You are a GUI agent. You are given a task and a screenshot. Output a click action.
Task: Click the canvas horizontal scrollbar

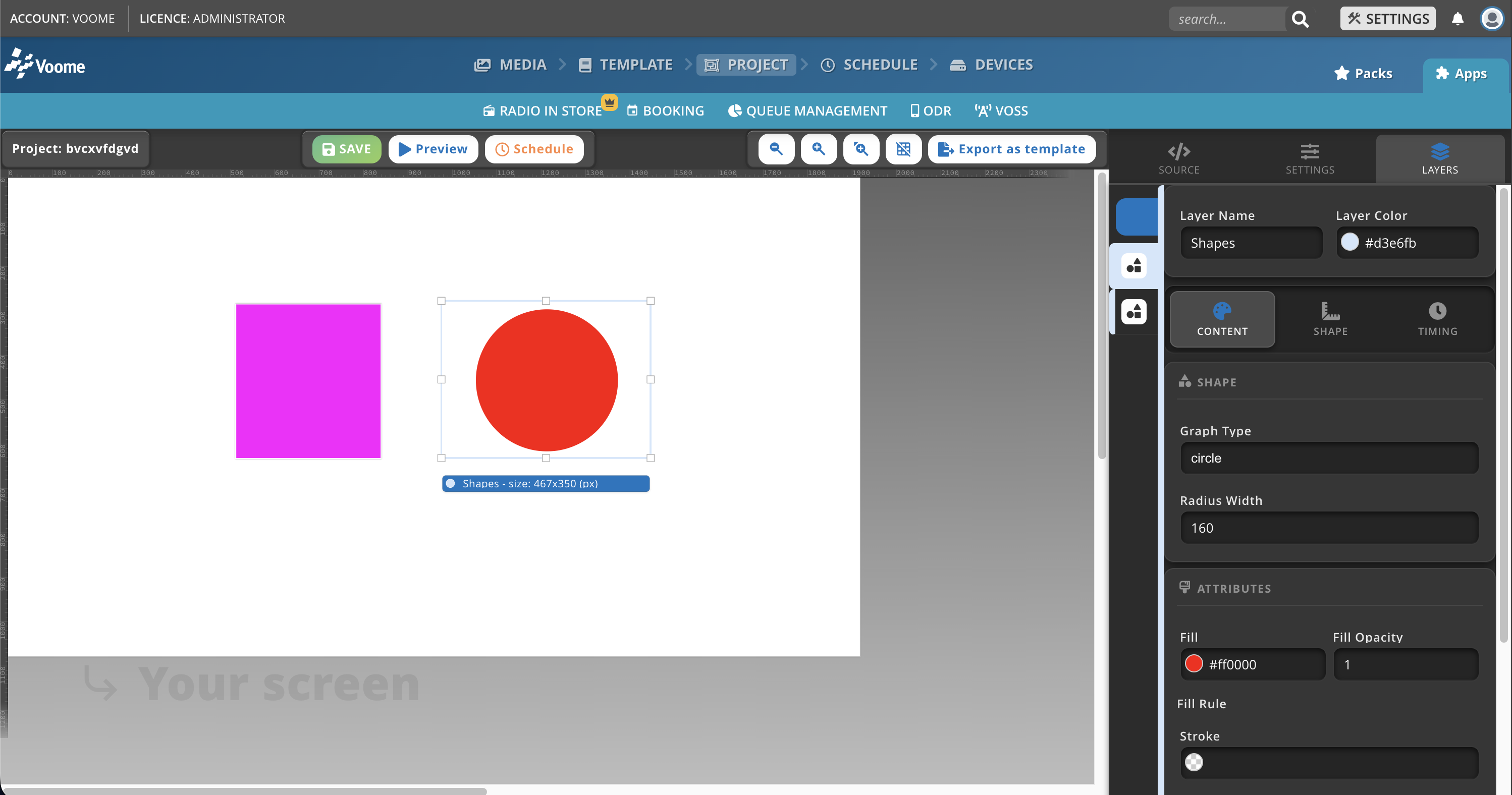(244, 790)
